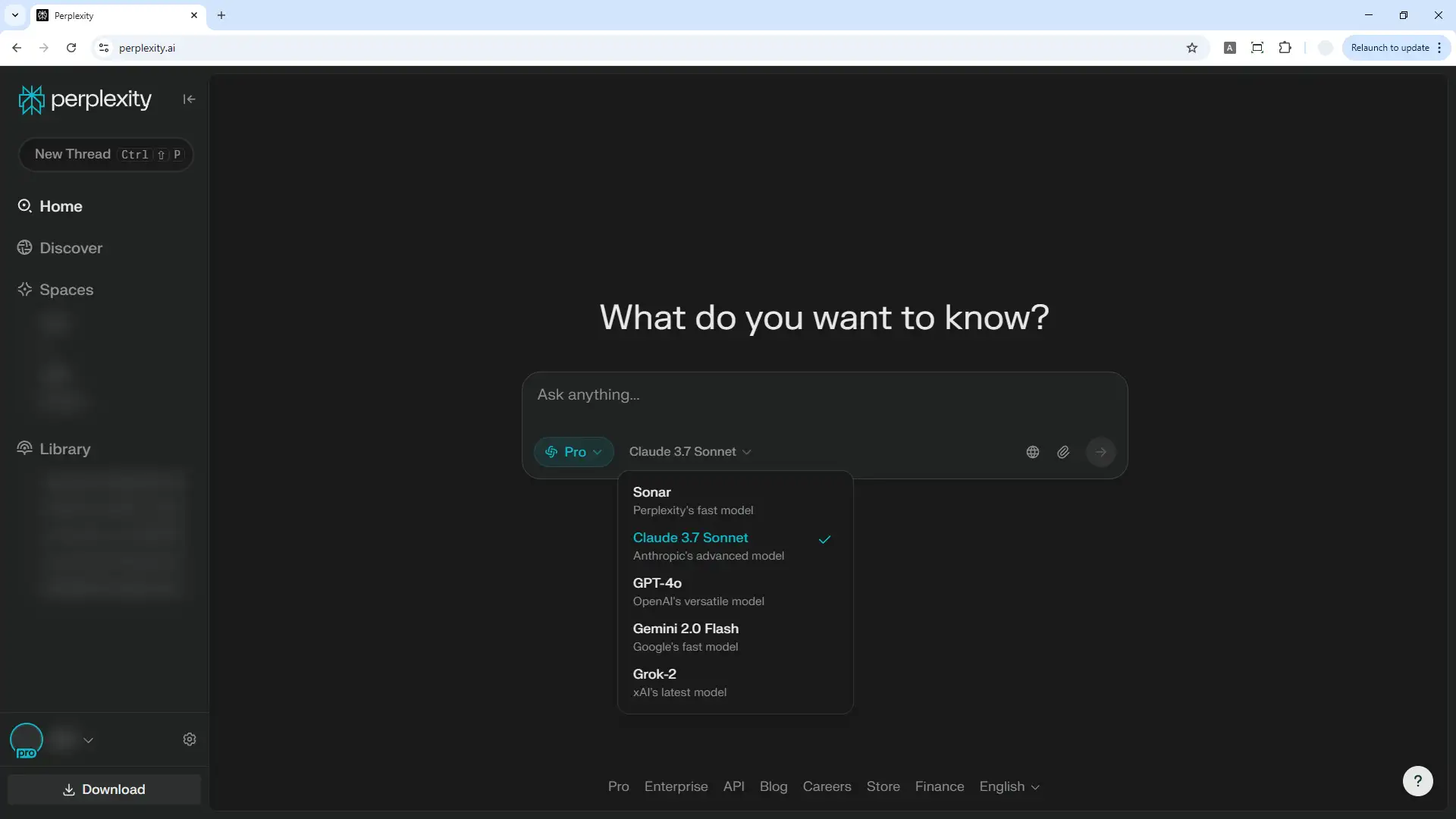Click the Download button
The height and width of the screenshot is (819, 1456).
(104, 789)
